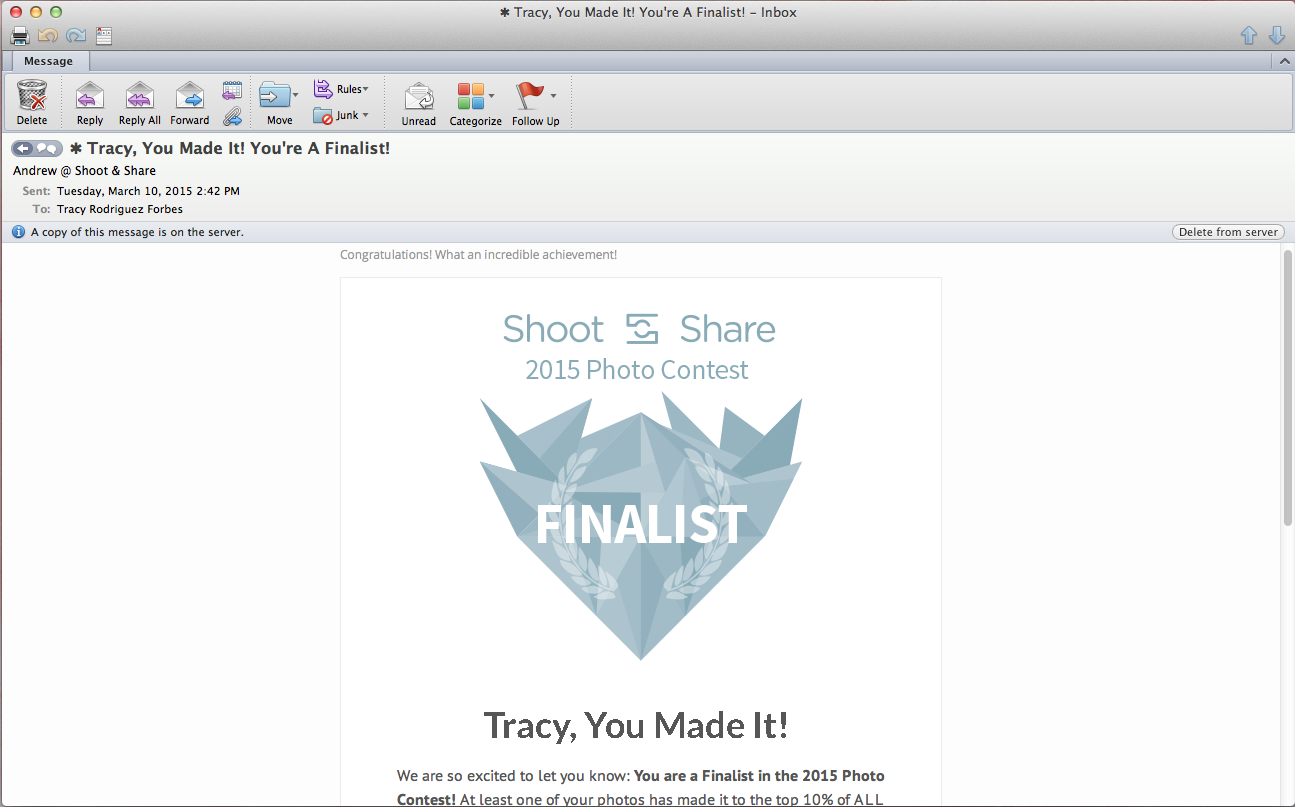
Task: Reply with meeting calendar icon
Action: [x=232, y=90]
